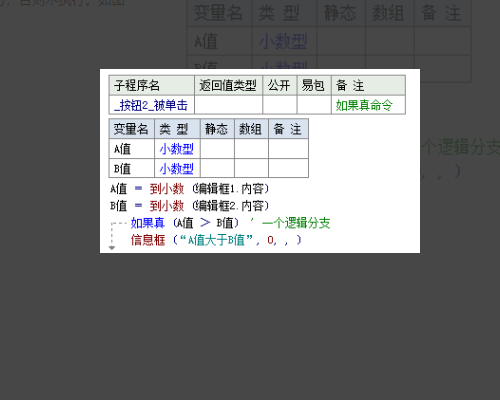This screenshot has width=500, height=400.
Task: Select the 'A值' variable name cell
Action: coord(132,149)
